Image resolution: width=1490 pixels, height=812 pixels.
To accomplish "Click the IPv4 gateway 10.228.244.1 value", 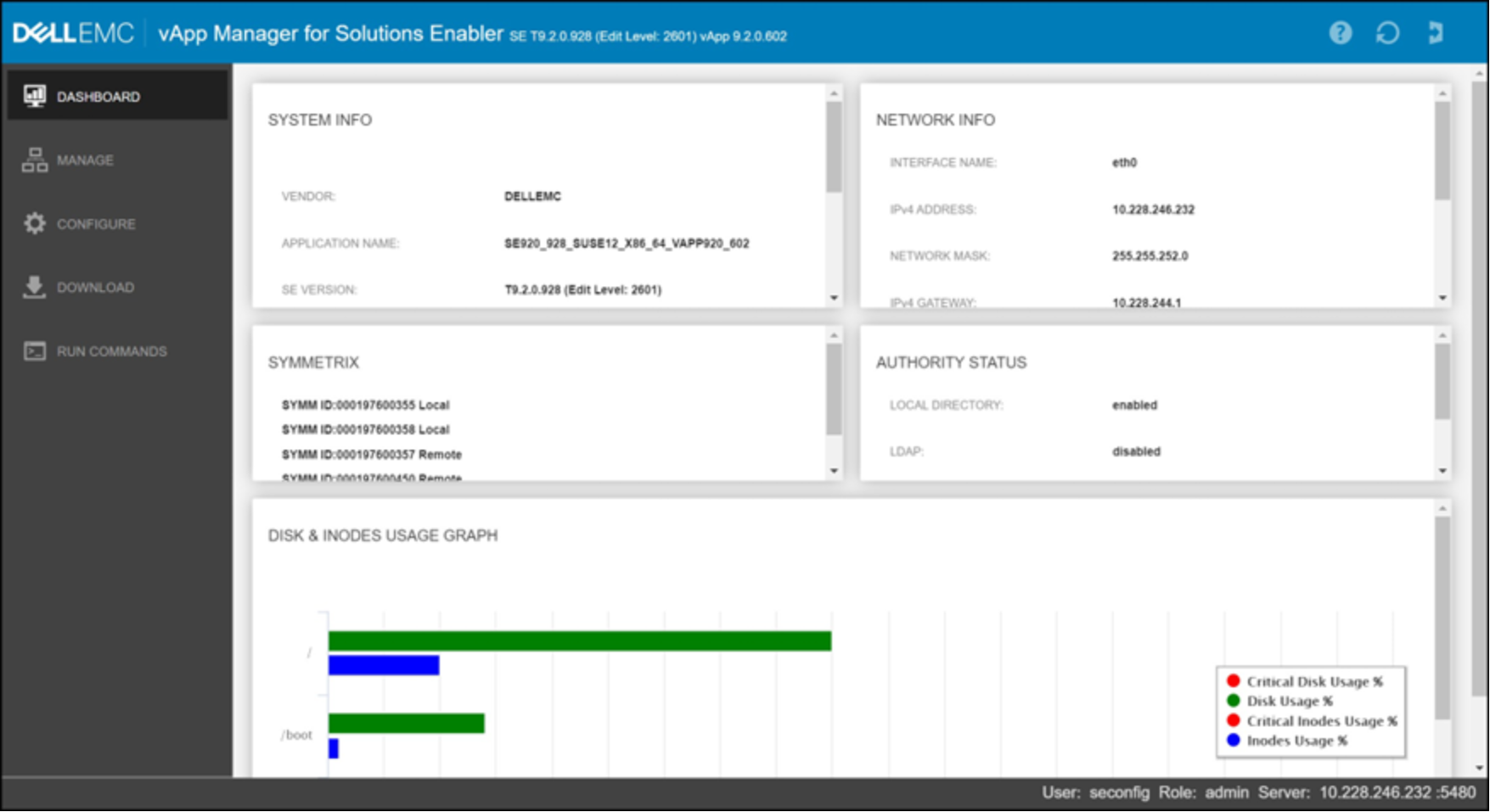I will point(1147,302).
